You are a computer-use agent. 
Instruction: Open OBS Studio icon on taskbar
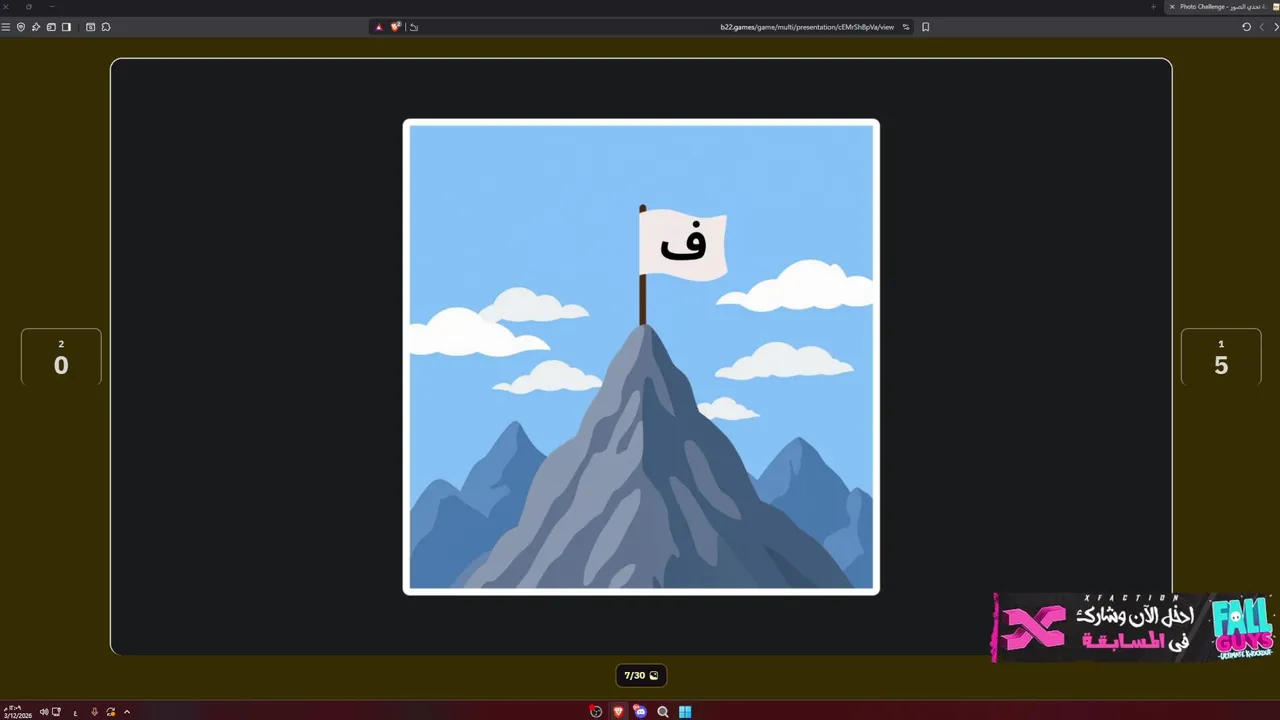pos(596,712)
